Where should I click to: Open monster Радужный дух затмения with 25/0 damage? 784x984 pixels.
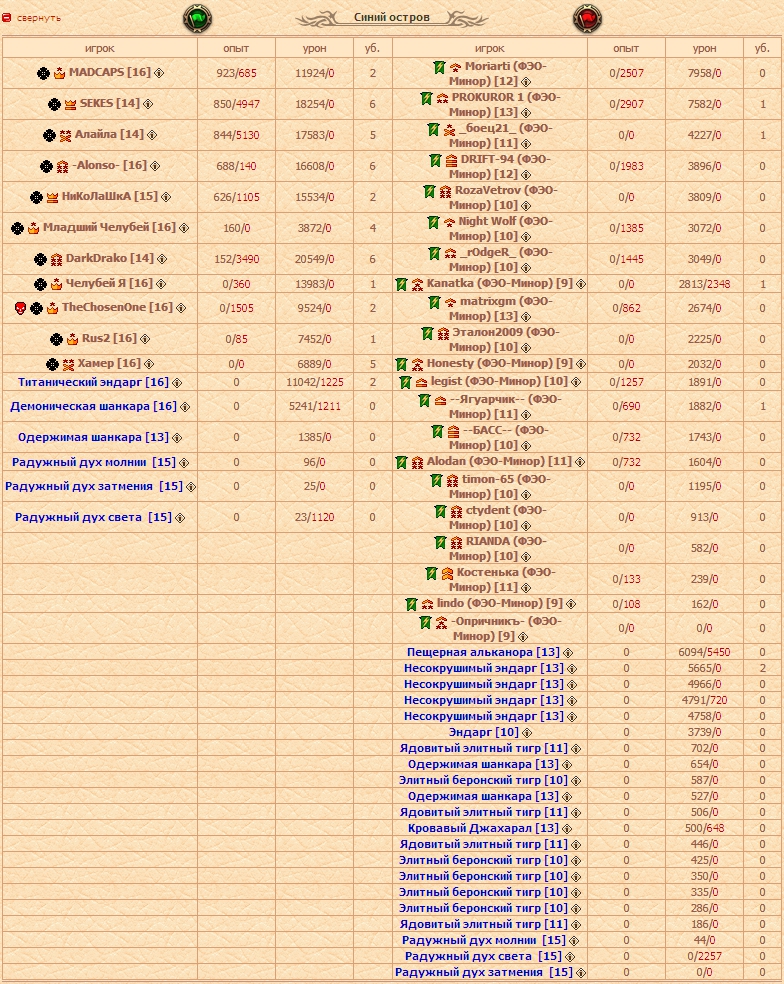[94, 486]
